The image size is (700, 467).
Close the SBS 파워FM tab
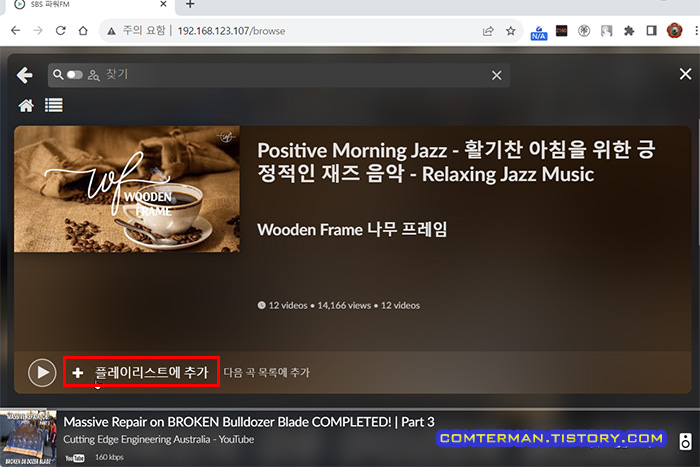(x=163, y=4)
